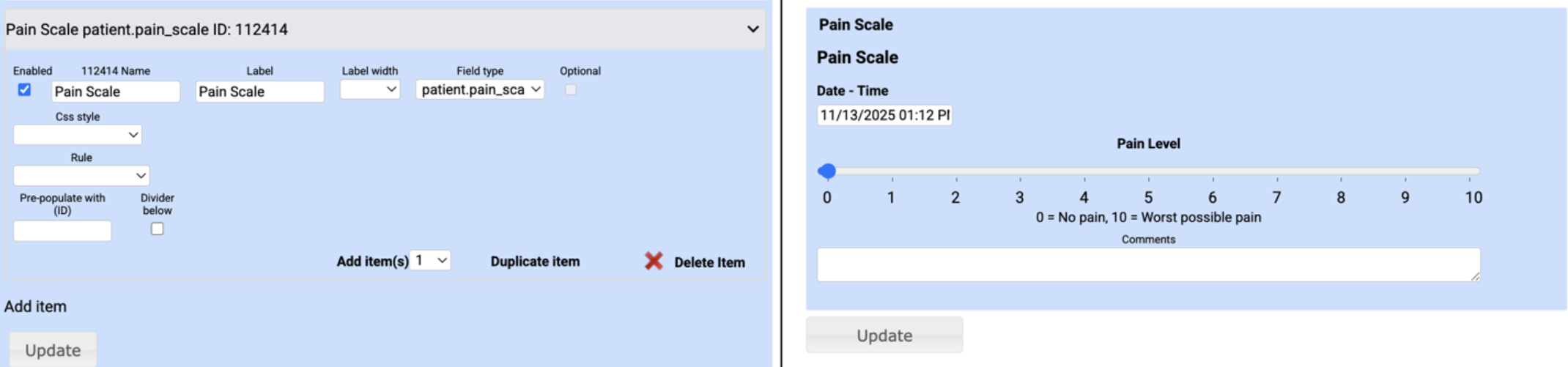Click the Pain Level slider handle
The height and width of the screenshot is (367, 1568).
pyautogui.click(x=827, y=171)
